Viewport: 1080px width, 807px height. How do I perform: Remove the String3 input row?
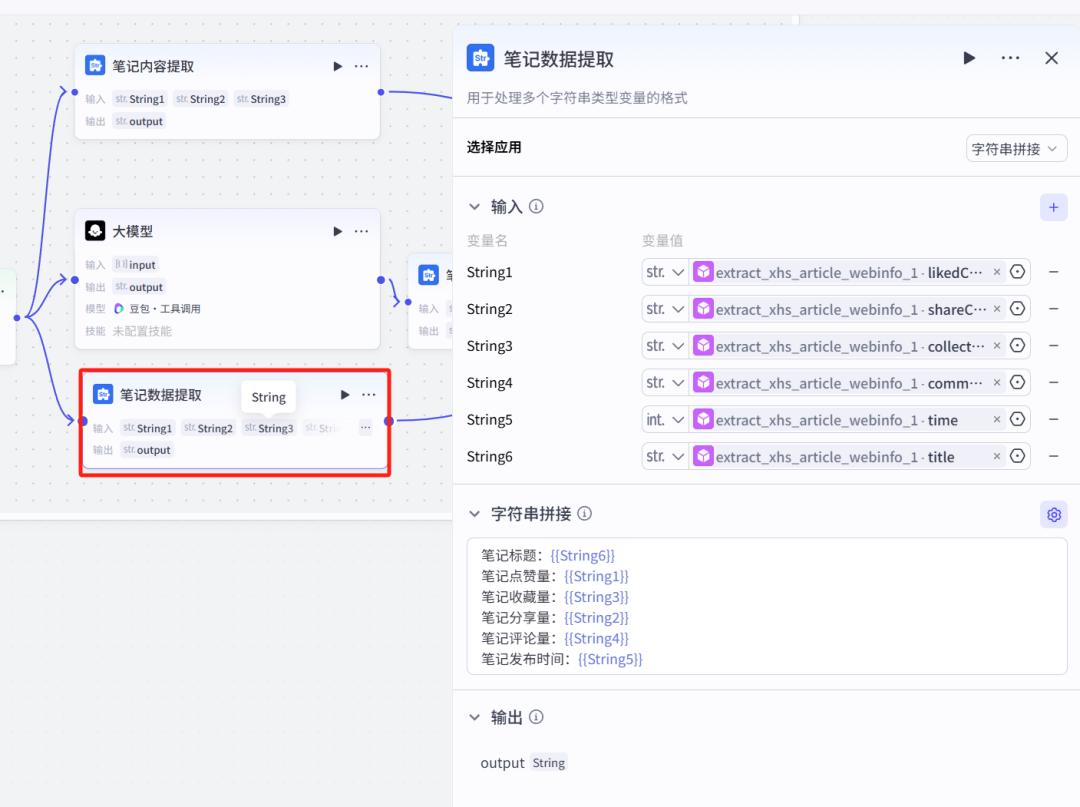tap(1053, 346)
